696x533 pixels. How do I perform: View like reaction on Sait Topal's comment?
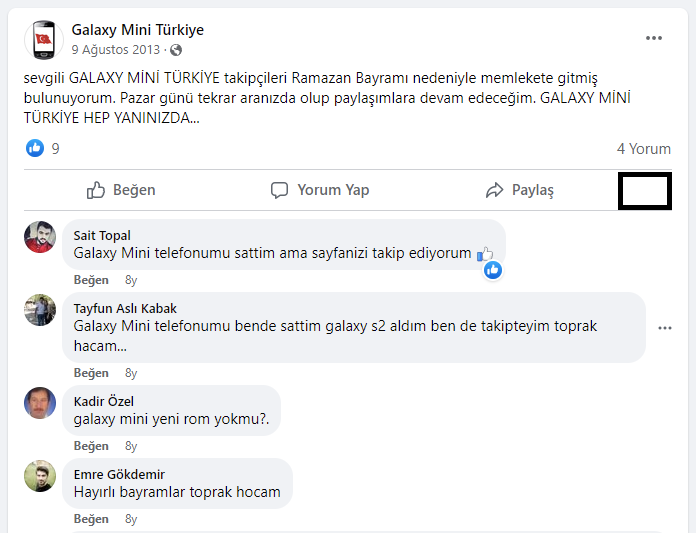493,270
